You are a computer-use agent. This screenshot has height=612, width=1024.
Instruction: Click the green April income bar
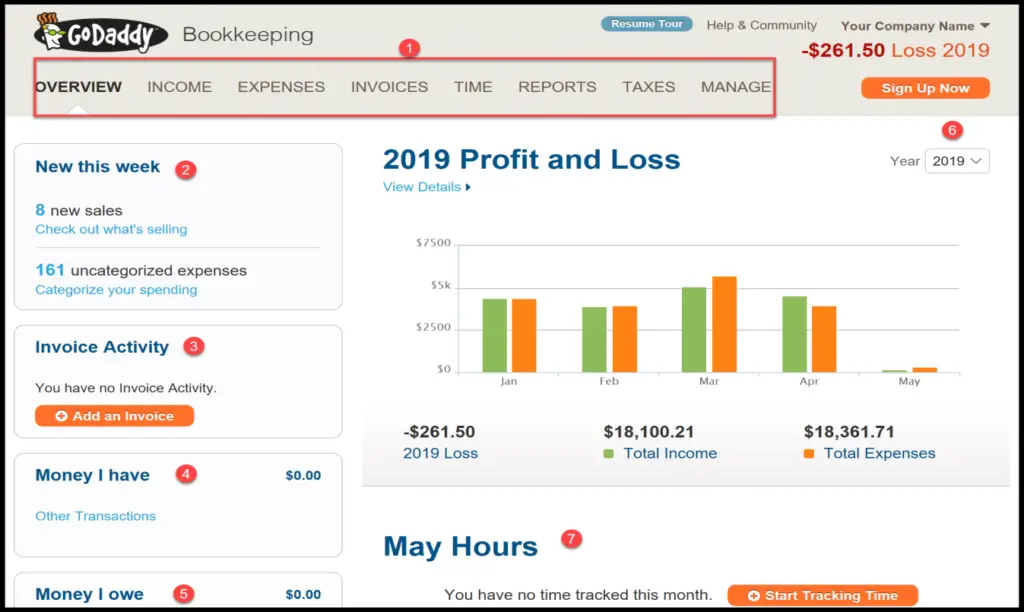point(794,334)
